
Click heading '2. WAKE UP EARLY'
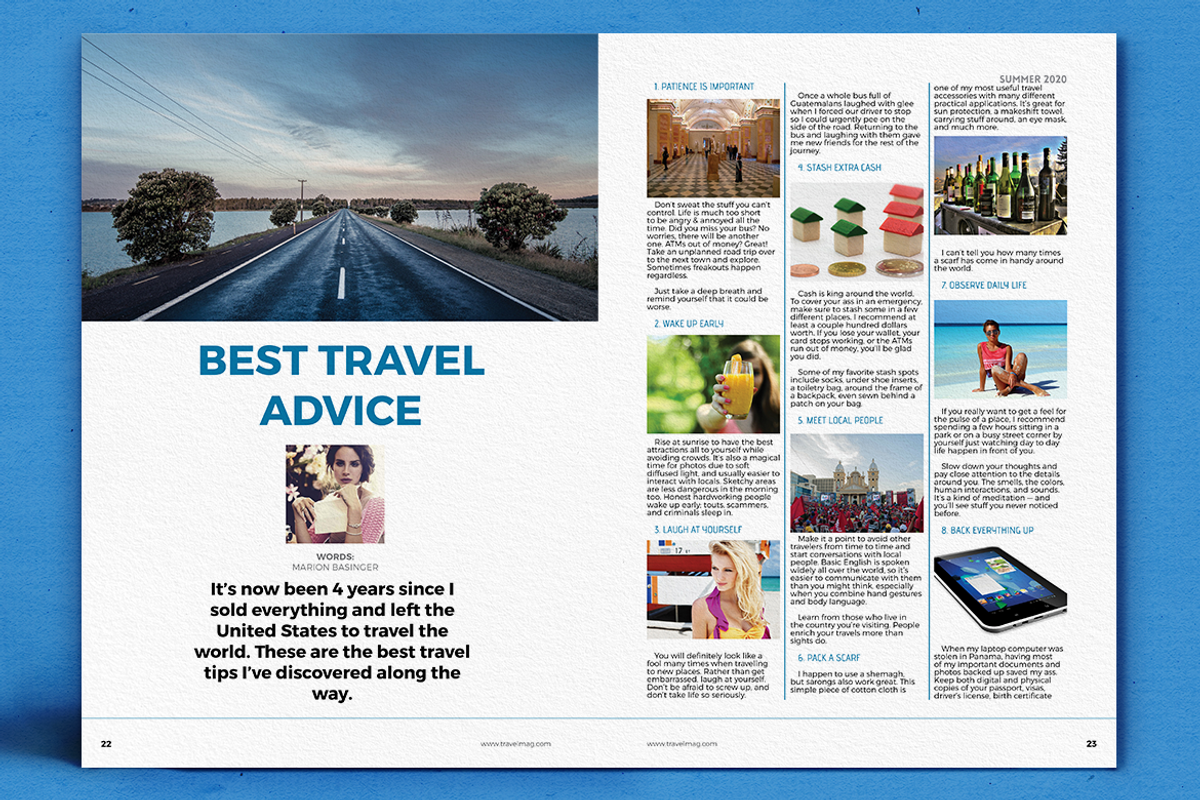[689, 324]
